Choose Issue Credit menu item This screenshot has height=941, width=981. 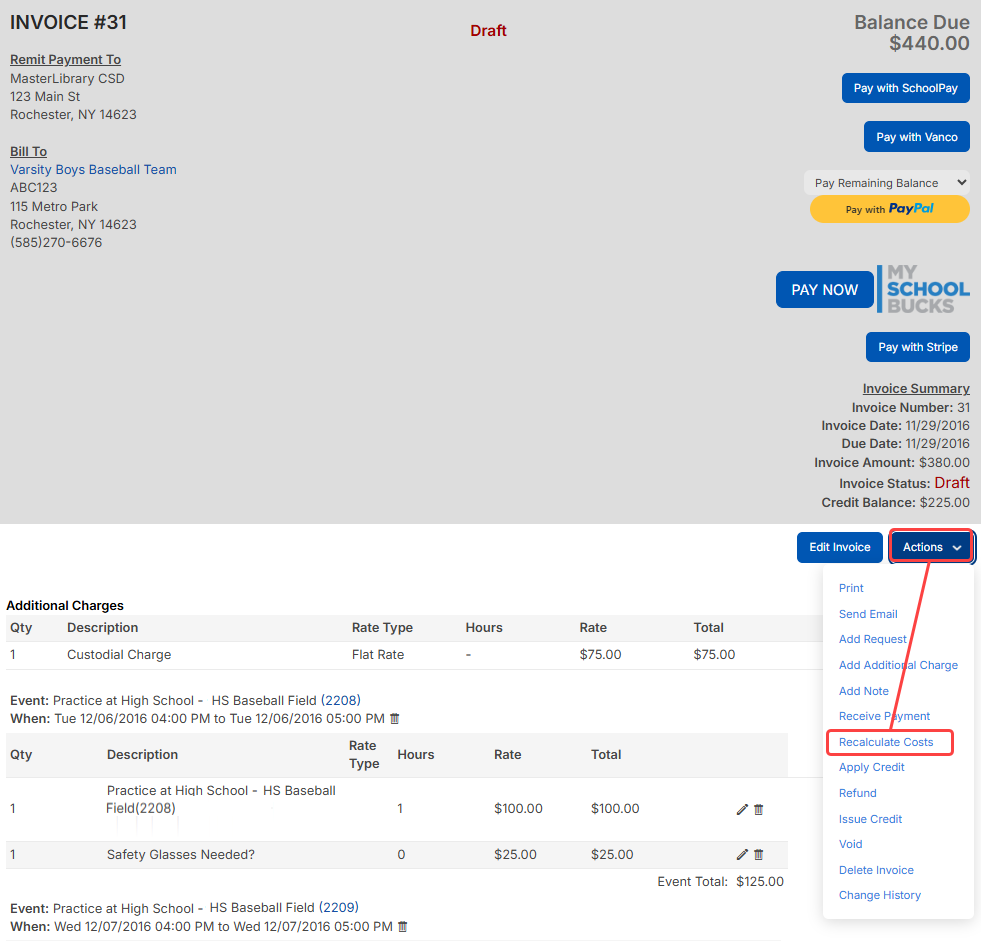point(870,820)
